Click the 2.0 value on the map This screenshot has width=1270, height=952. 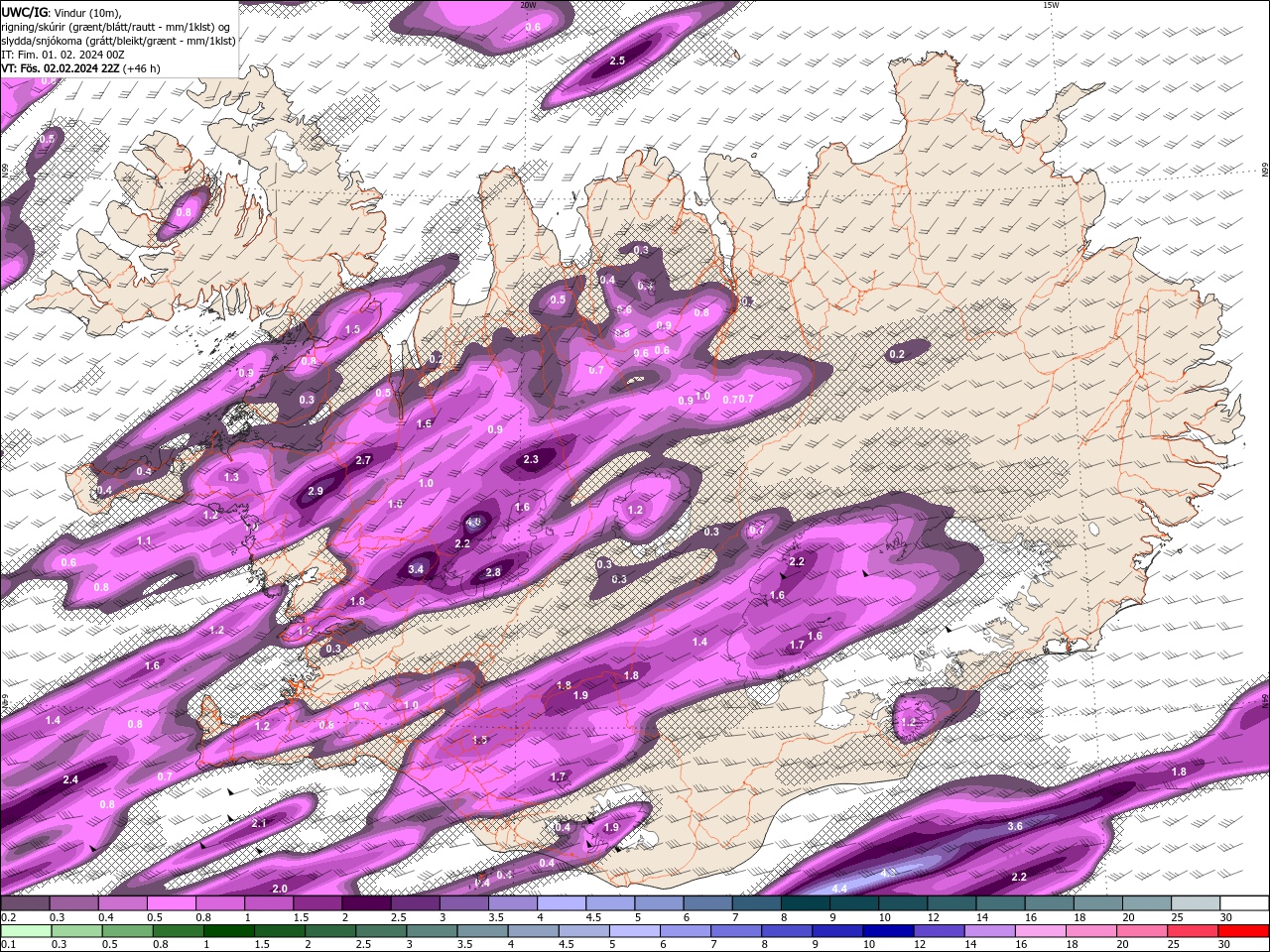pyautogui.click(x=280, y=889)
